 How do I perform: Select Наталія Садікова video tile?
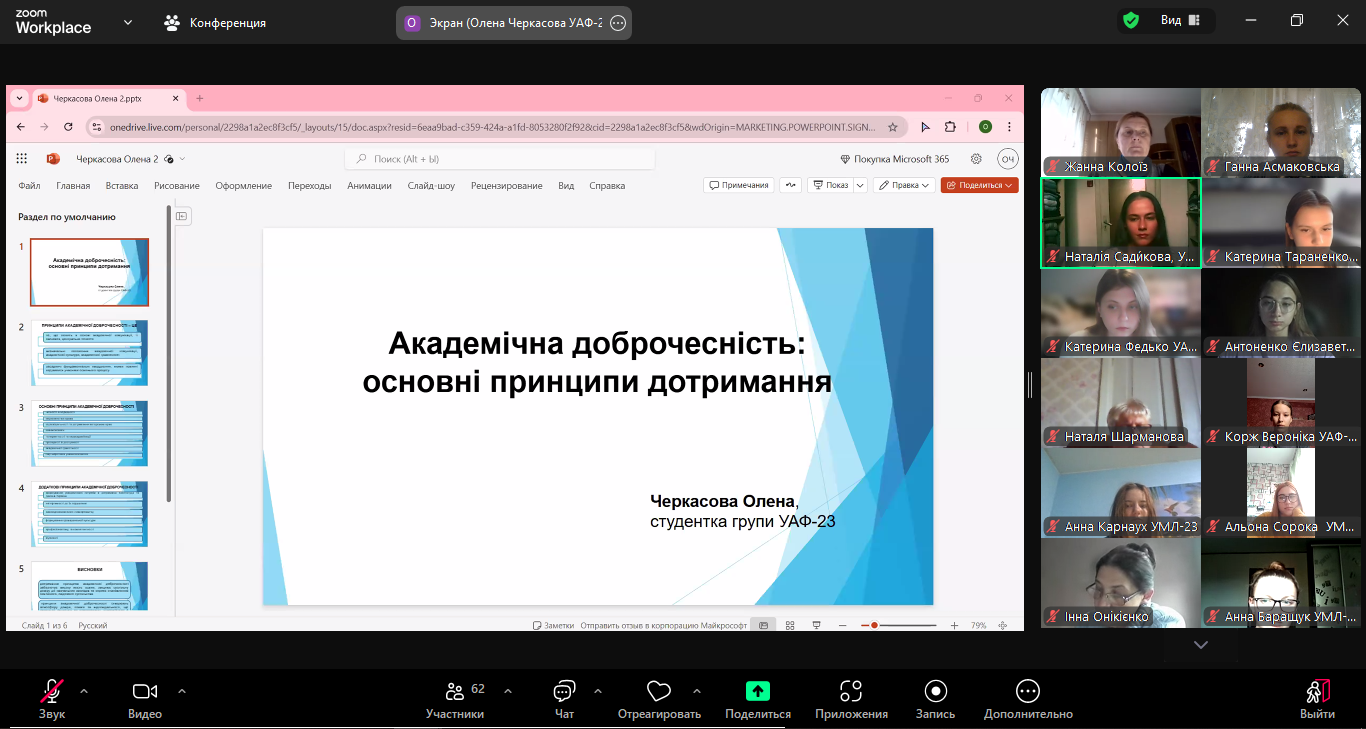[1121, 223]
